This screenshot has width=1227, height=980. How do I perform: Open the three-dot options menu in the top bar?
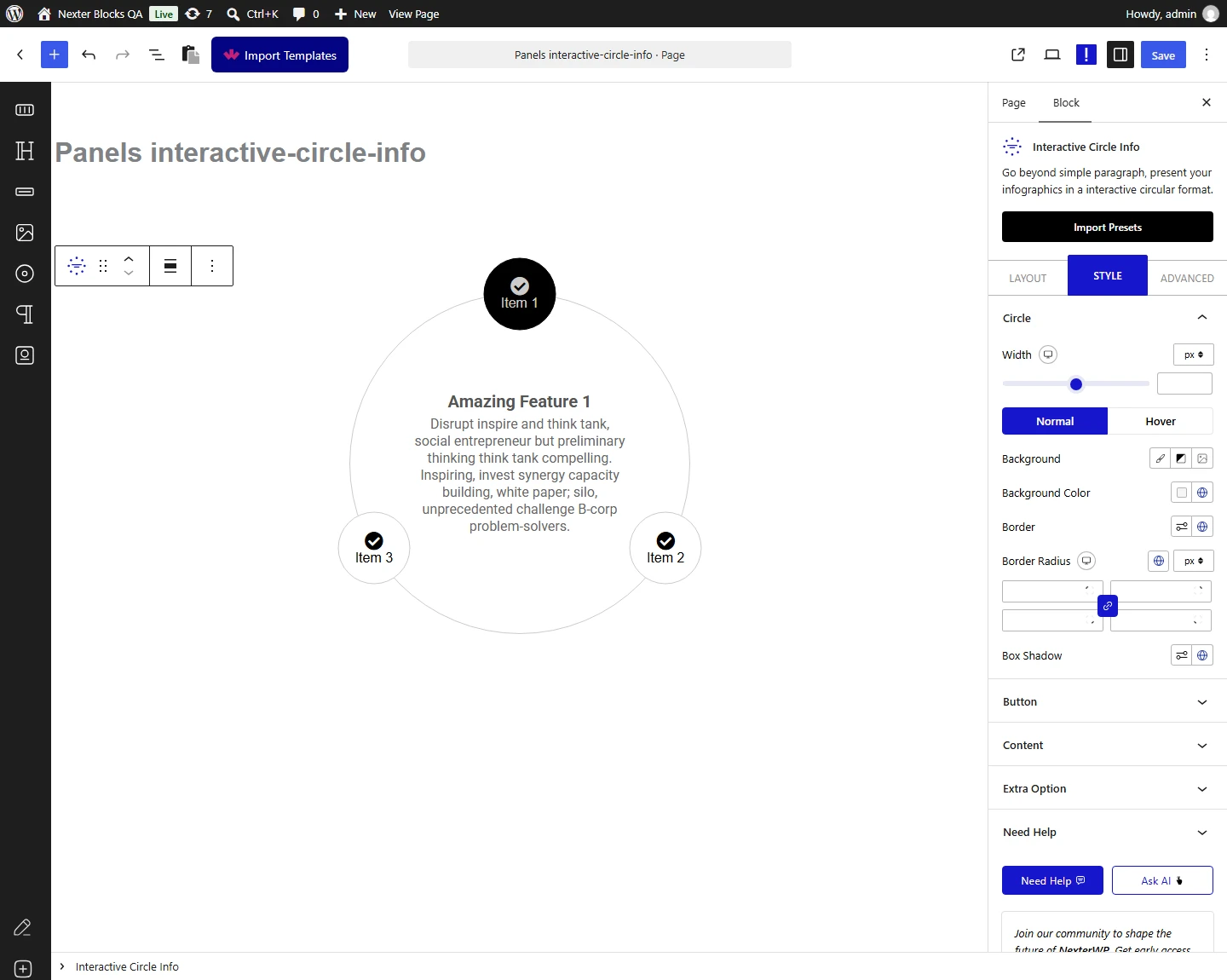coord(1207,55)
